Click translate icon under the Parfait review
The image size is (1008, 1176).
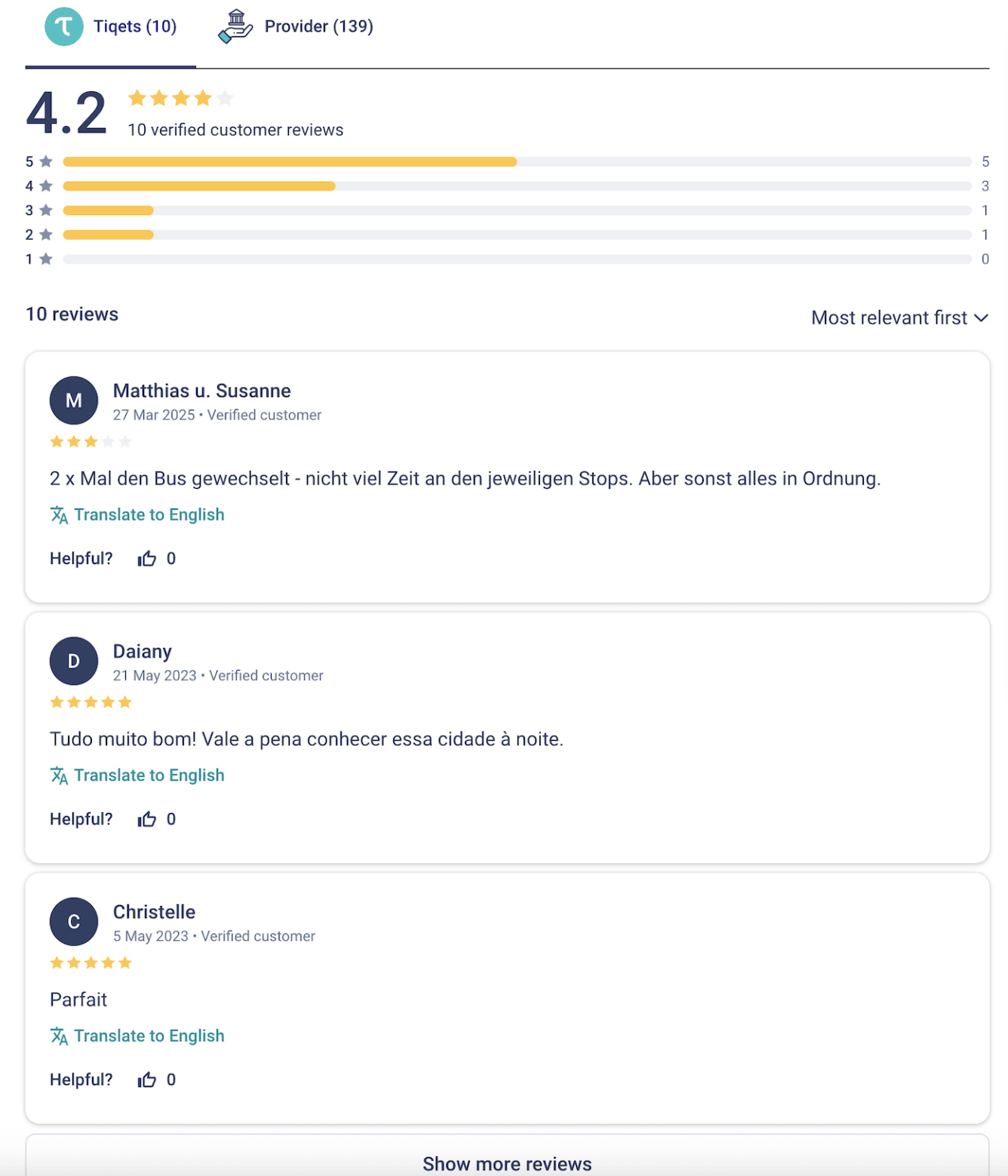click(59, 1036)
